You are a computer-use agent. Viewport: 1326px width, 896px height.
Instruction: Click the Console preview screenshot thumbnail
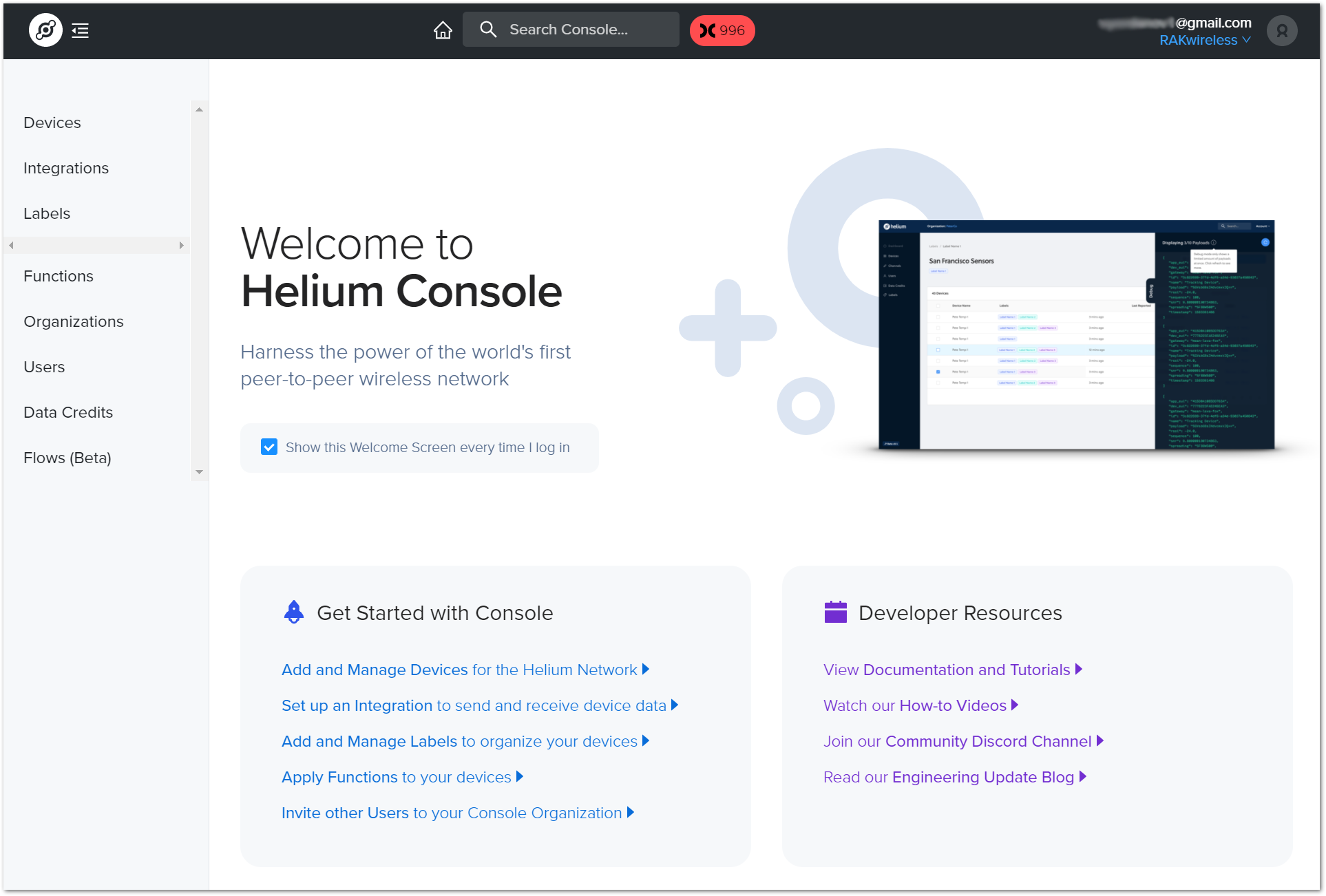point(1076,335)
